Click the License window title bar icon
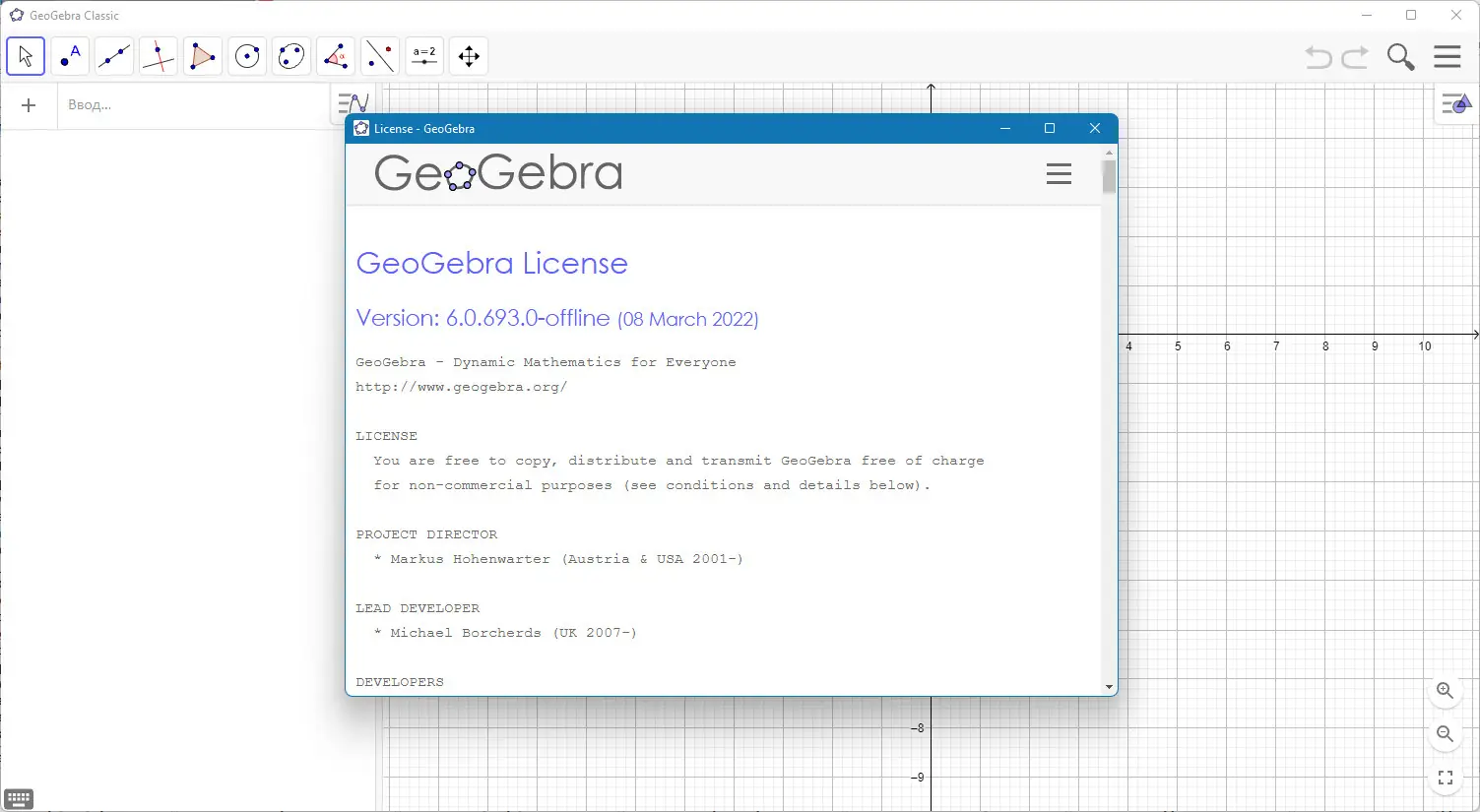Screen dimensions: 1480x812 (361, 128)
